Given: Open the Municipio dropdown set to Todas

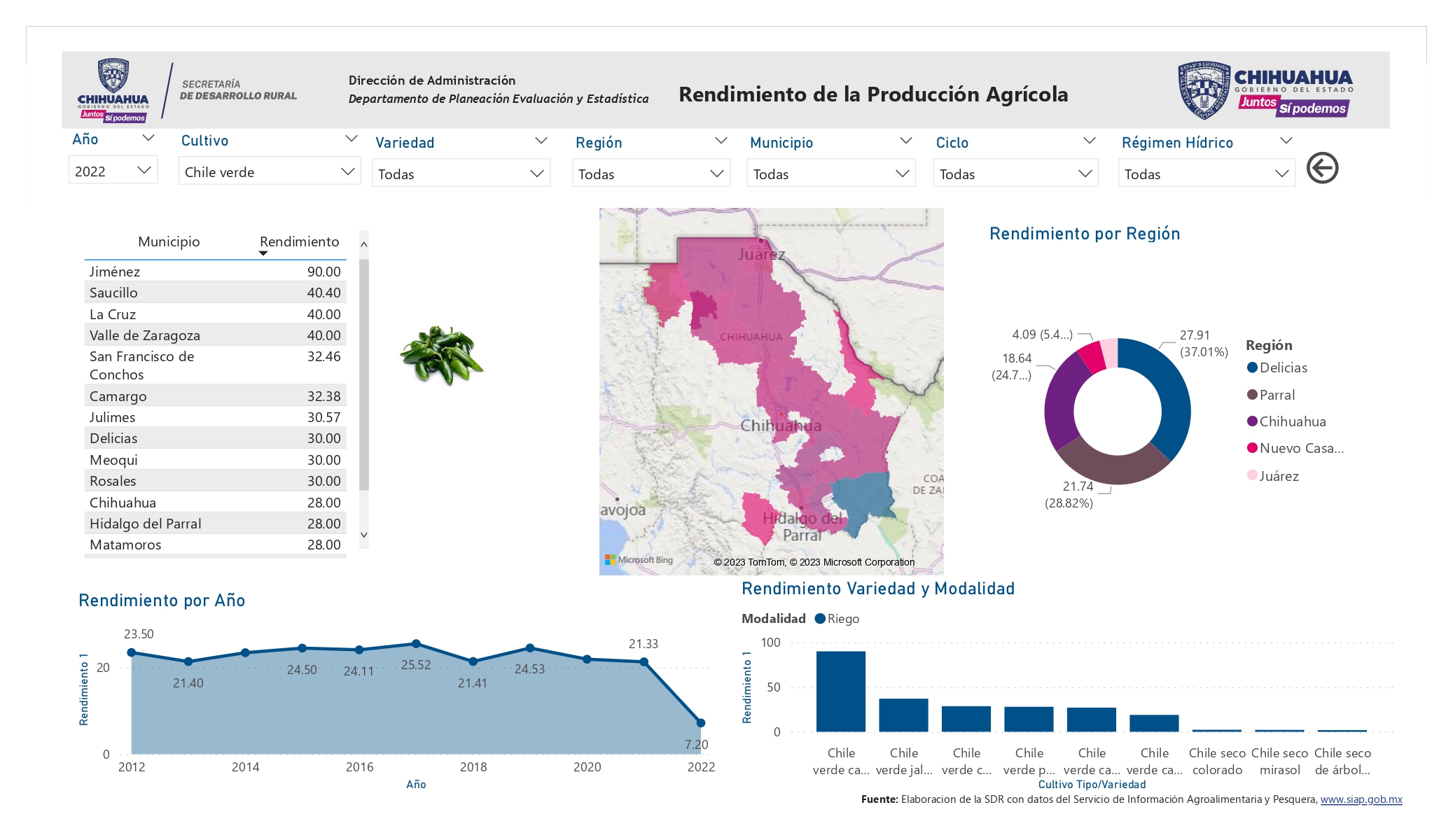Looking at the screenshot, I should pyautogui.click(x=831, y=174).
